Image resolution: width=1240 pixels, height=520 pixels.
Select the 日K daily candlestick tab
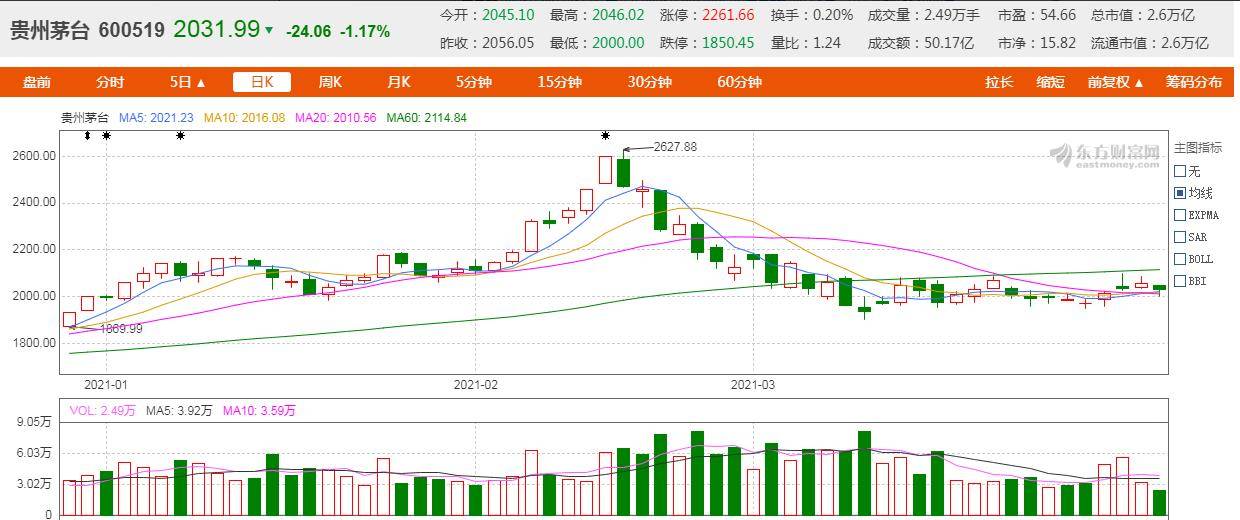262,82
